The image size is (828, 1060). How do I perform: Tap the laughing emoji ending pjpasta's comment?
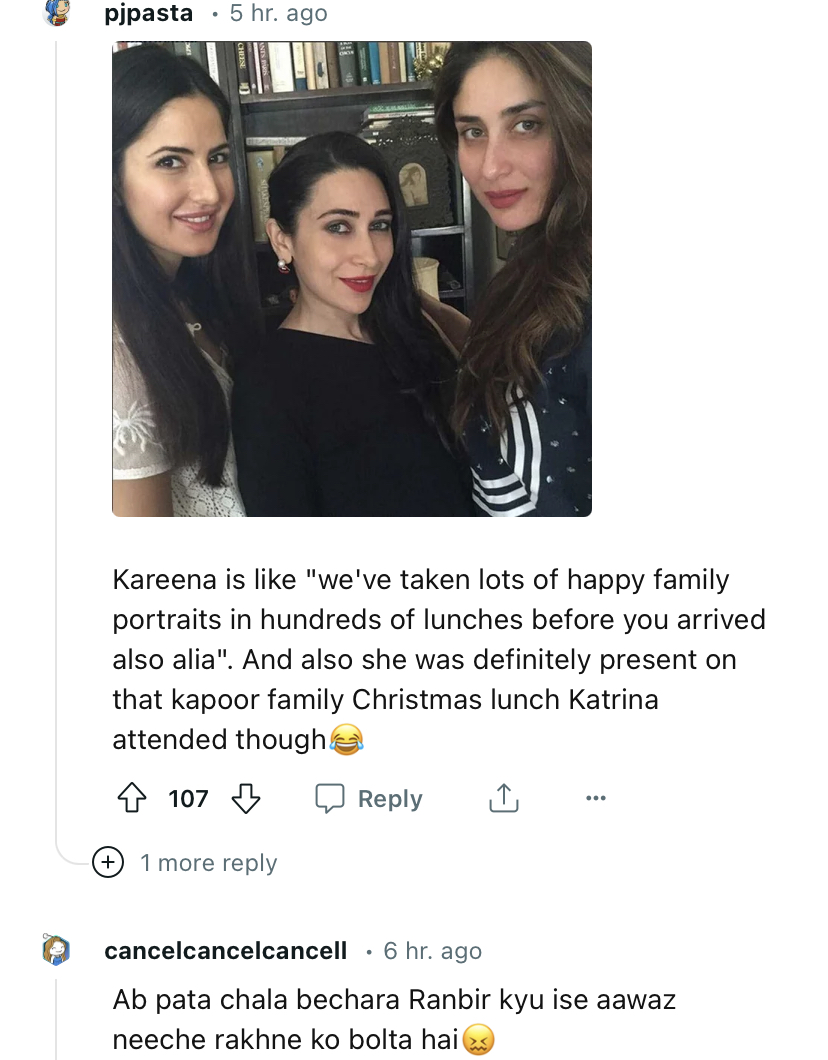pyautogui.click(x=345, y=740)
